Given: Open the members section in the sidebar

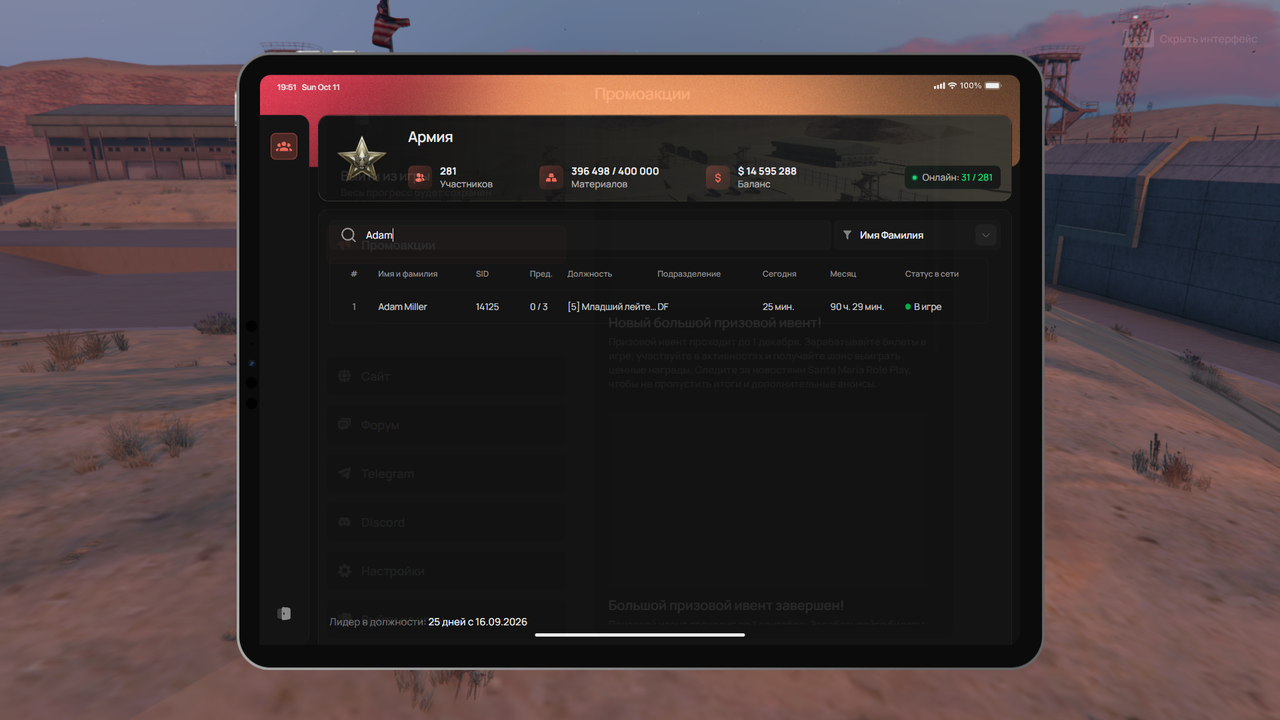Looking at the screenshot, I should coord(284,147).
